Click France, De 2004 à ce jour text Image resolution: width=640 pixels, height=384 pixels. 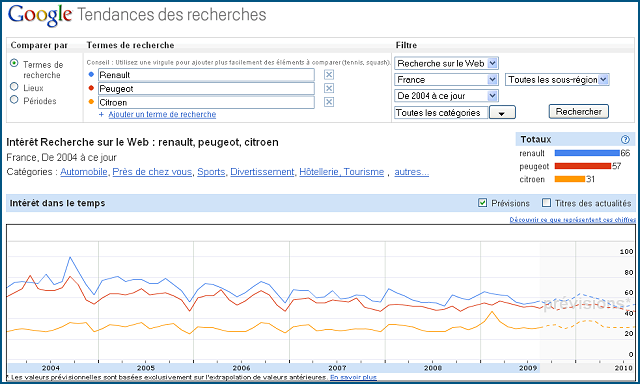coord(61,158)
